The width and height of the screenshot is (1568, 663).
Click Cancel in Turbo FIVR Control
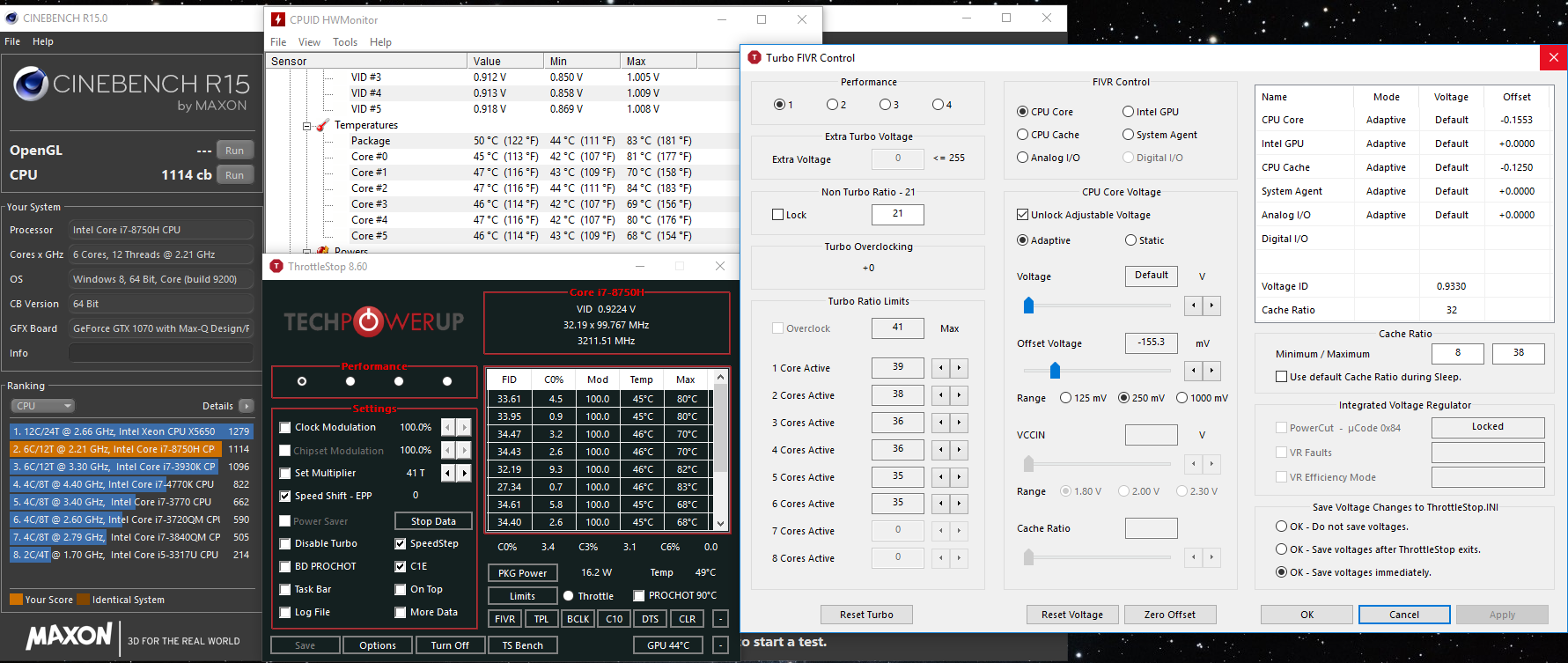click(1404, 615)
